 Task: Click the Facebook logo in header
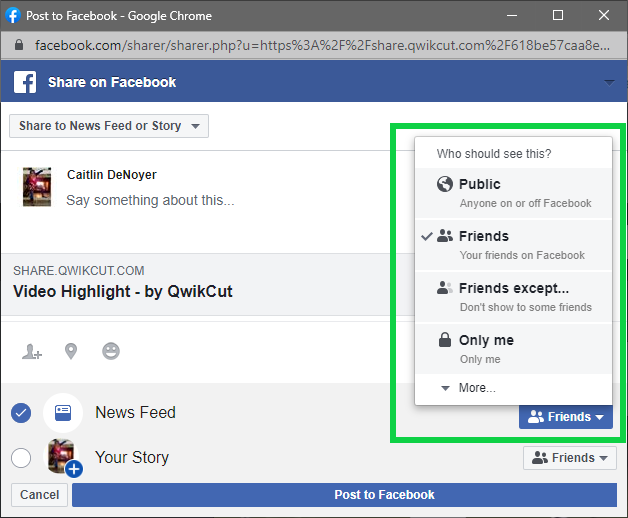point(25,82)
